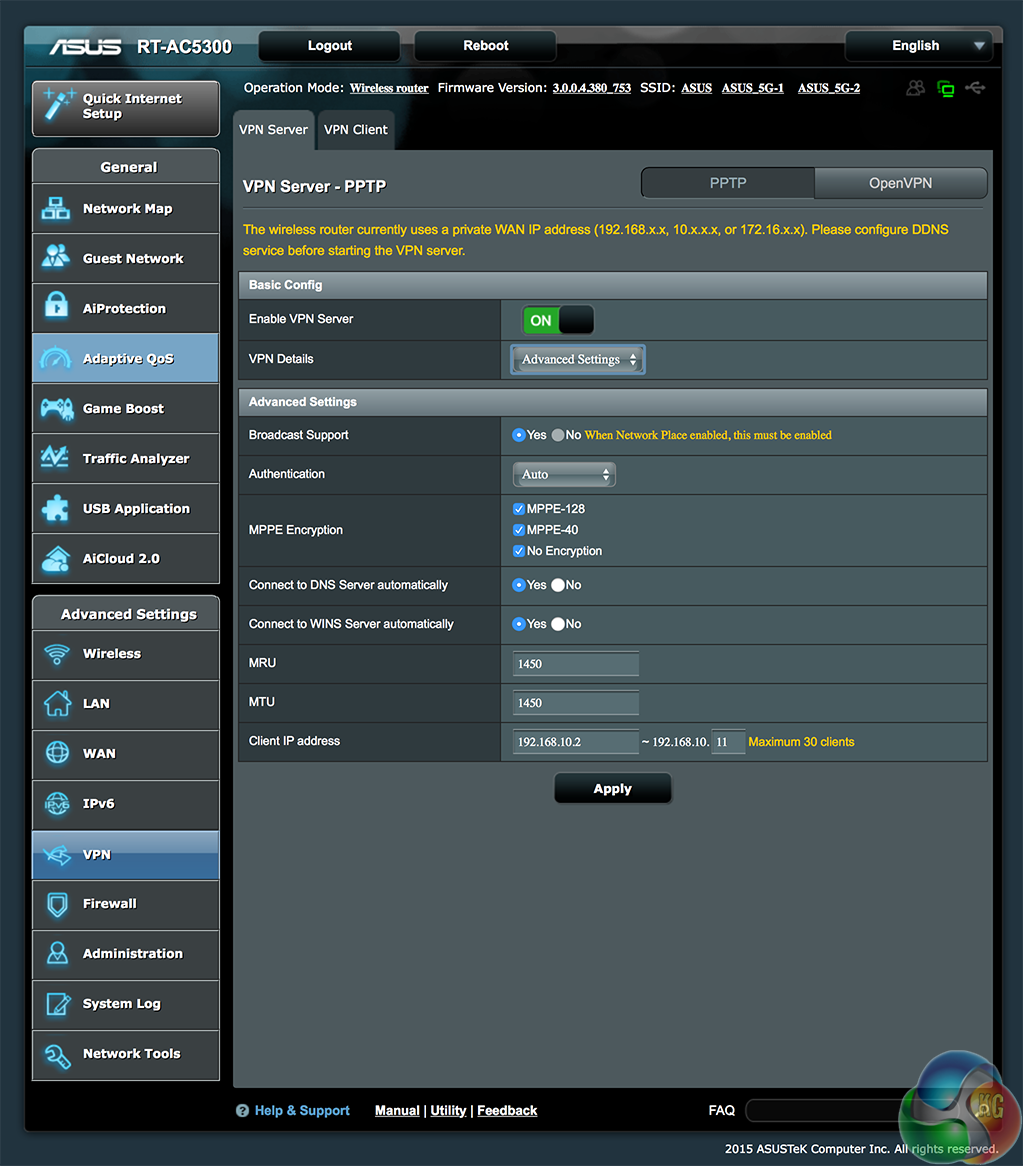1023x1166 pixels.
Task: Click the Apply button
Action: click(613, 788)
